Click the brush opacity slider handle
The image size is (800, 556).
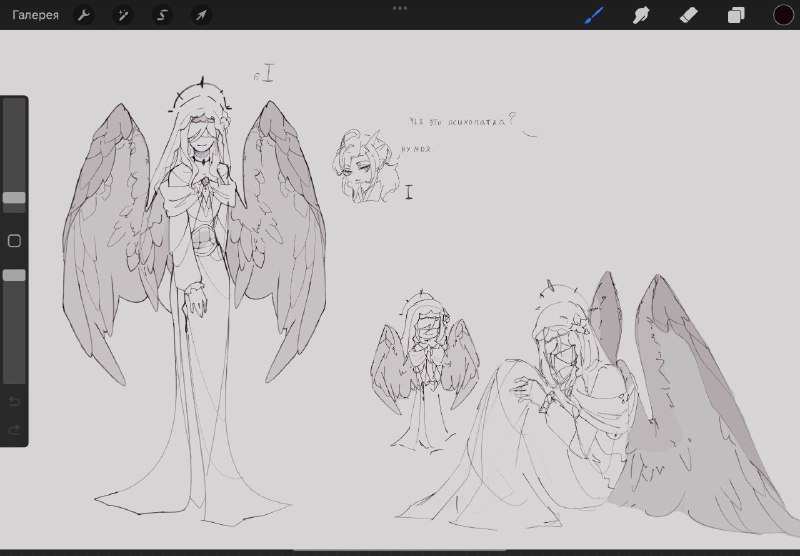click(14, 275)
